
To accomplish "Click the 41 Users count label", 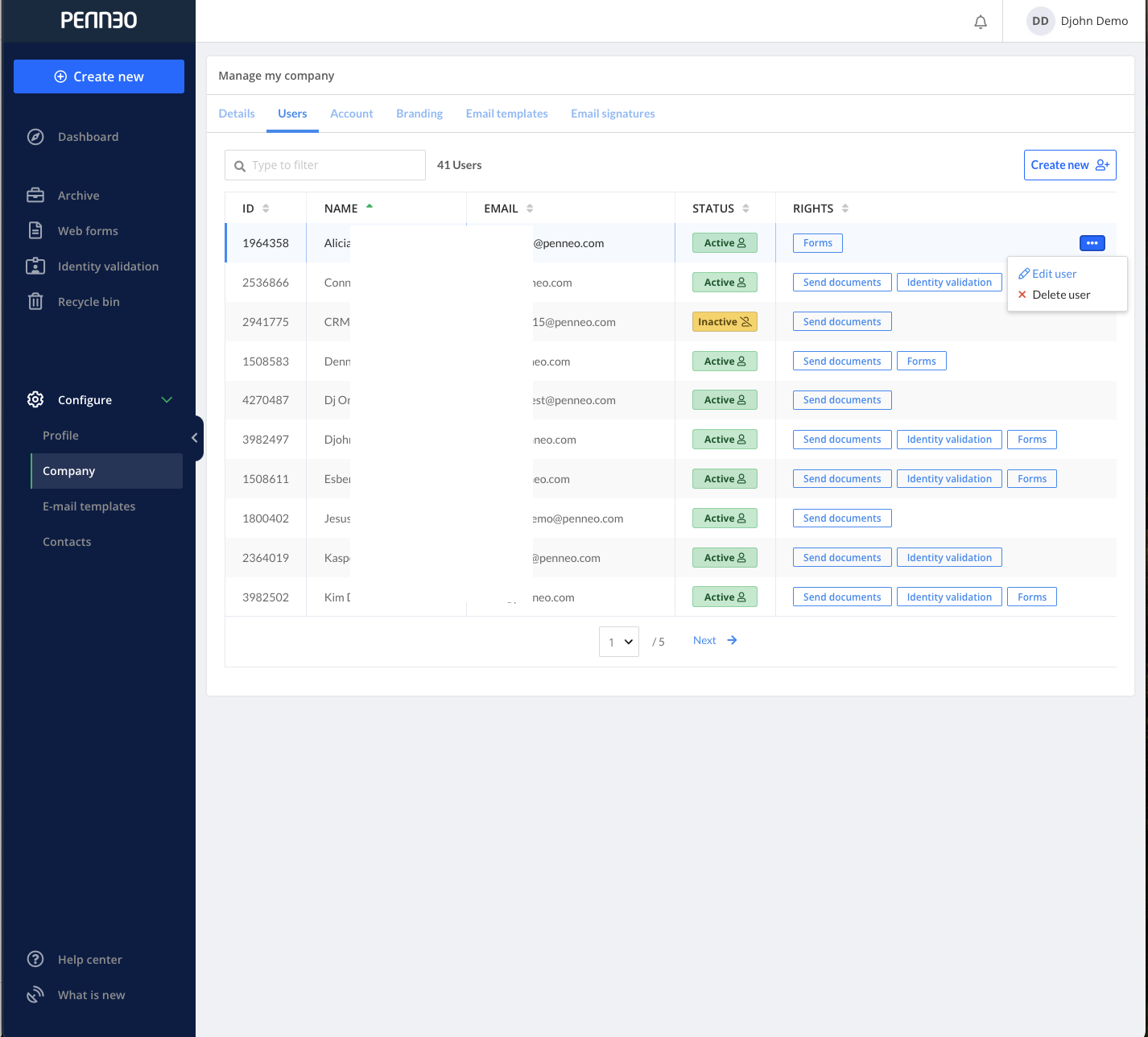I will [x=460, y=165].
